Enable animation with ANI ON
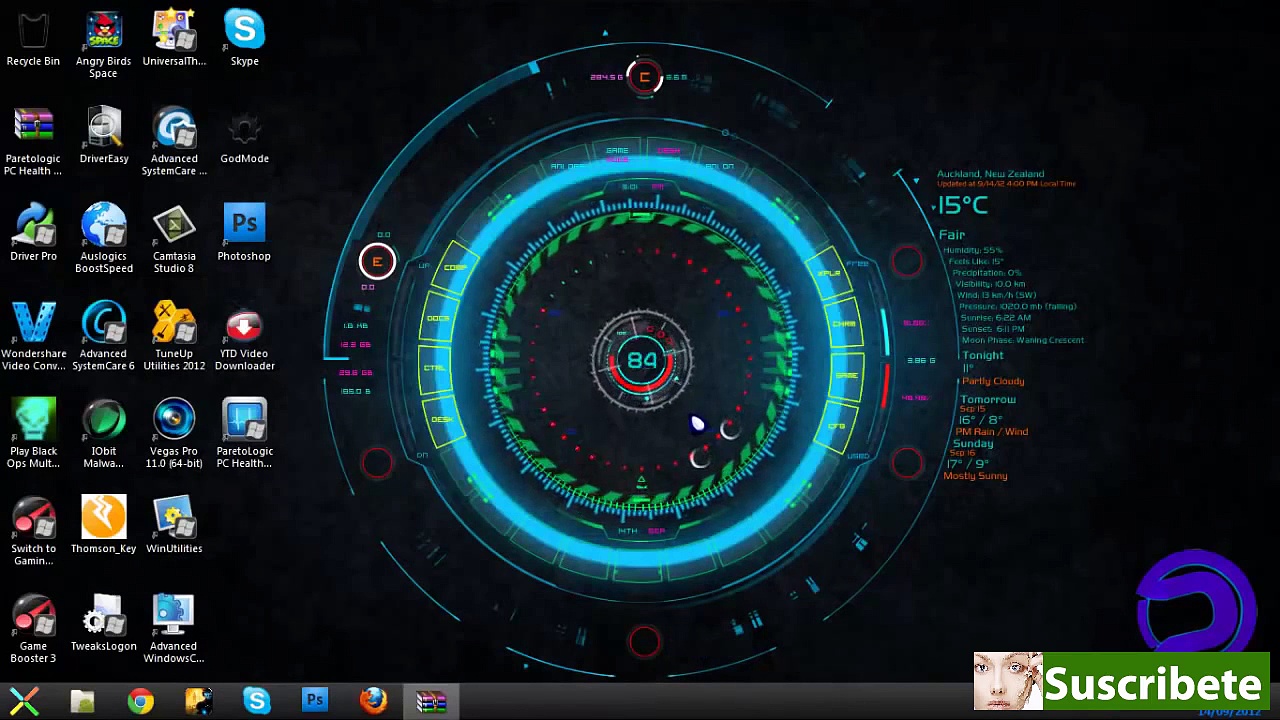 719,166
